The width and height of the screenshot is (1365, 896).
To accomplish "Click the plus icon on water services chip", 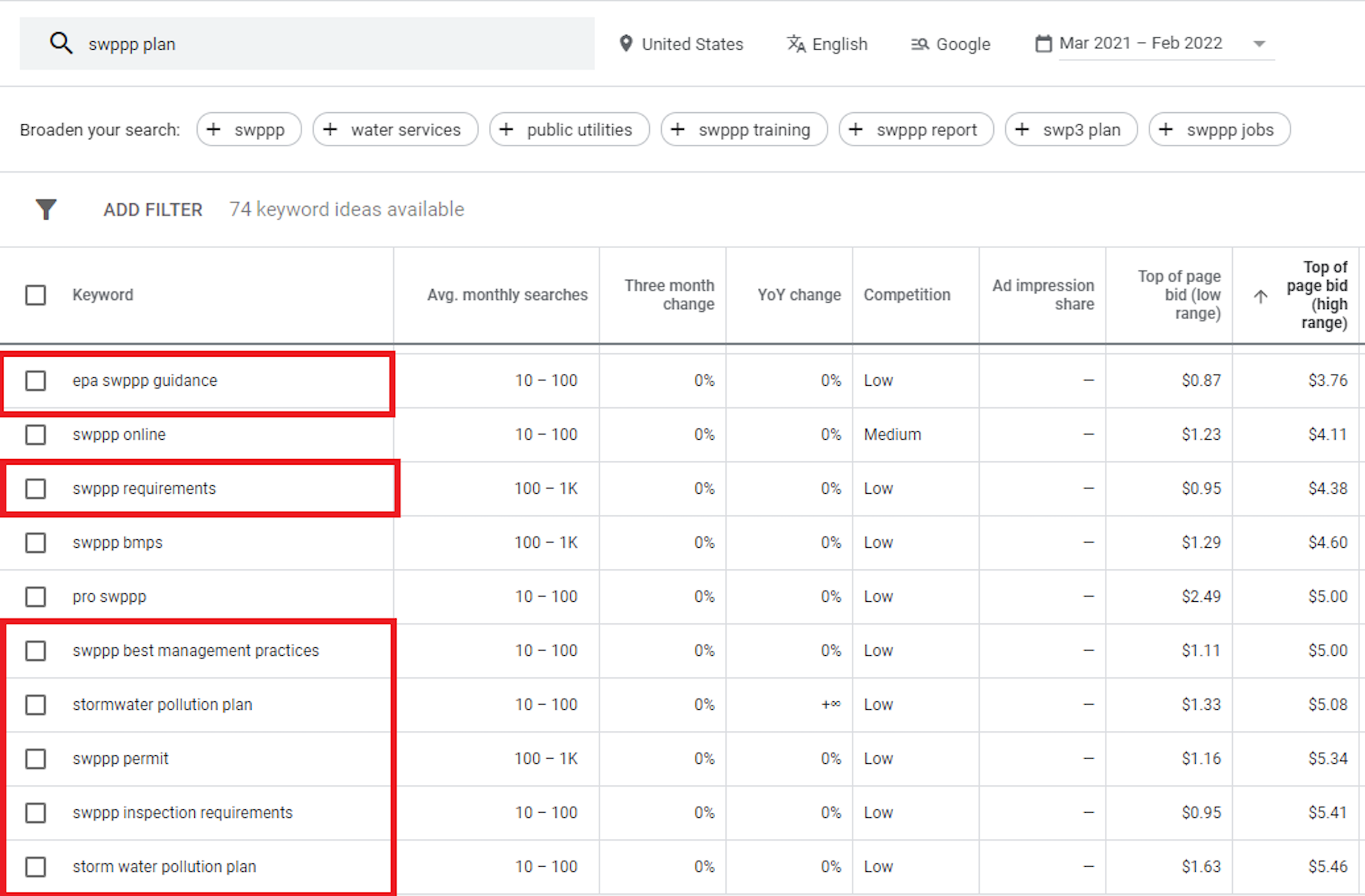I will 330,129.
